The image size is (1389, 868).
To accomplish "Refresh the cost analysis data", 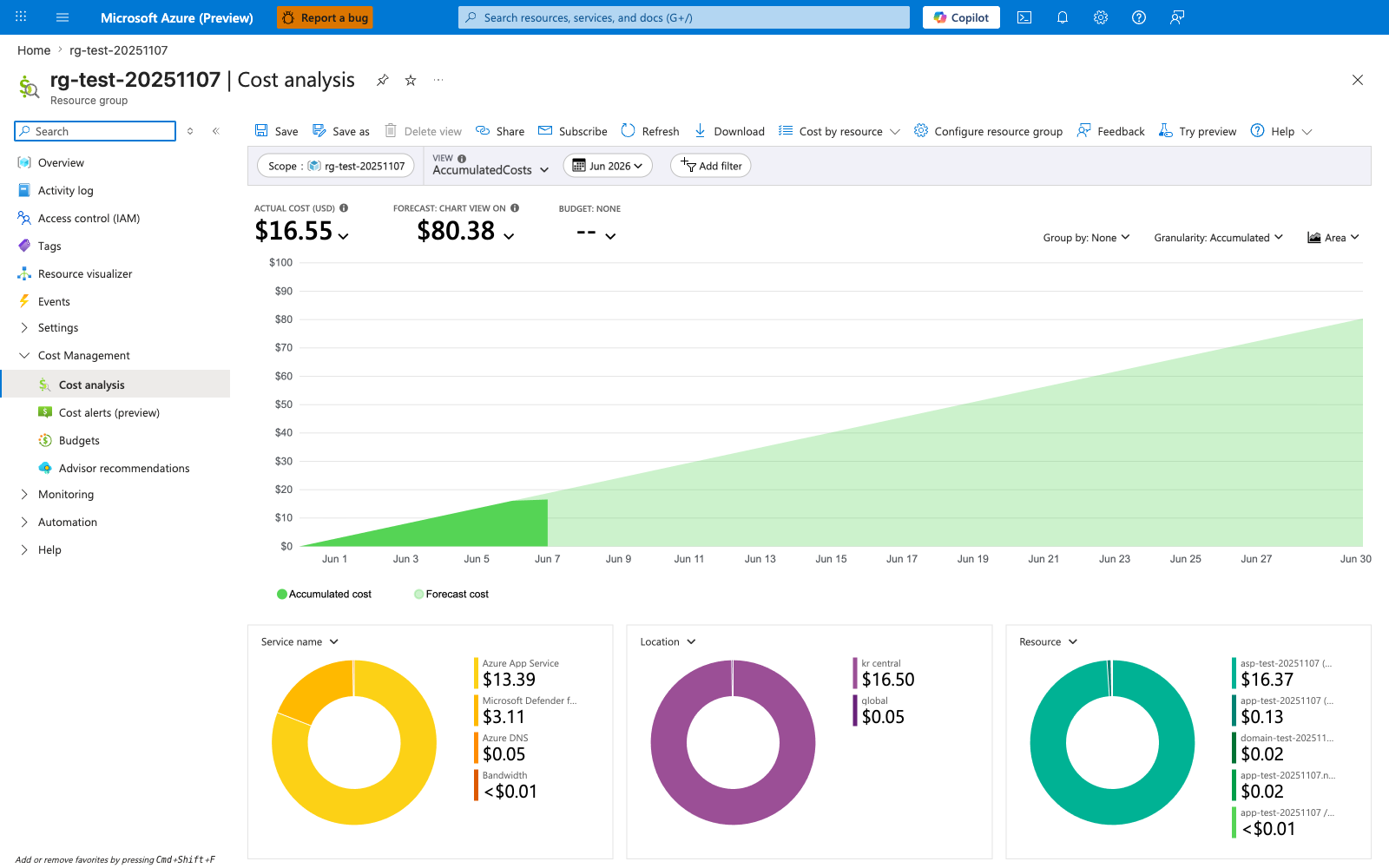I will coord(650,131).
